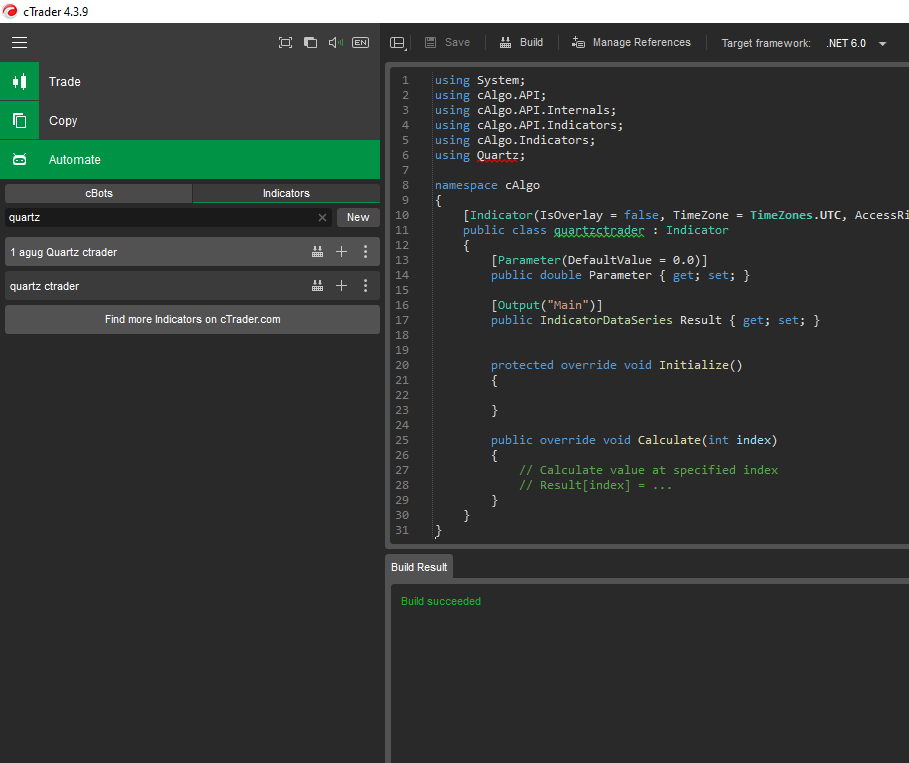Viewport: 909px width, 763px height.
Task: Open Manage References dialog
Action: [631, 42]
